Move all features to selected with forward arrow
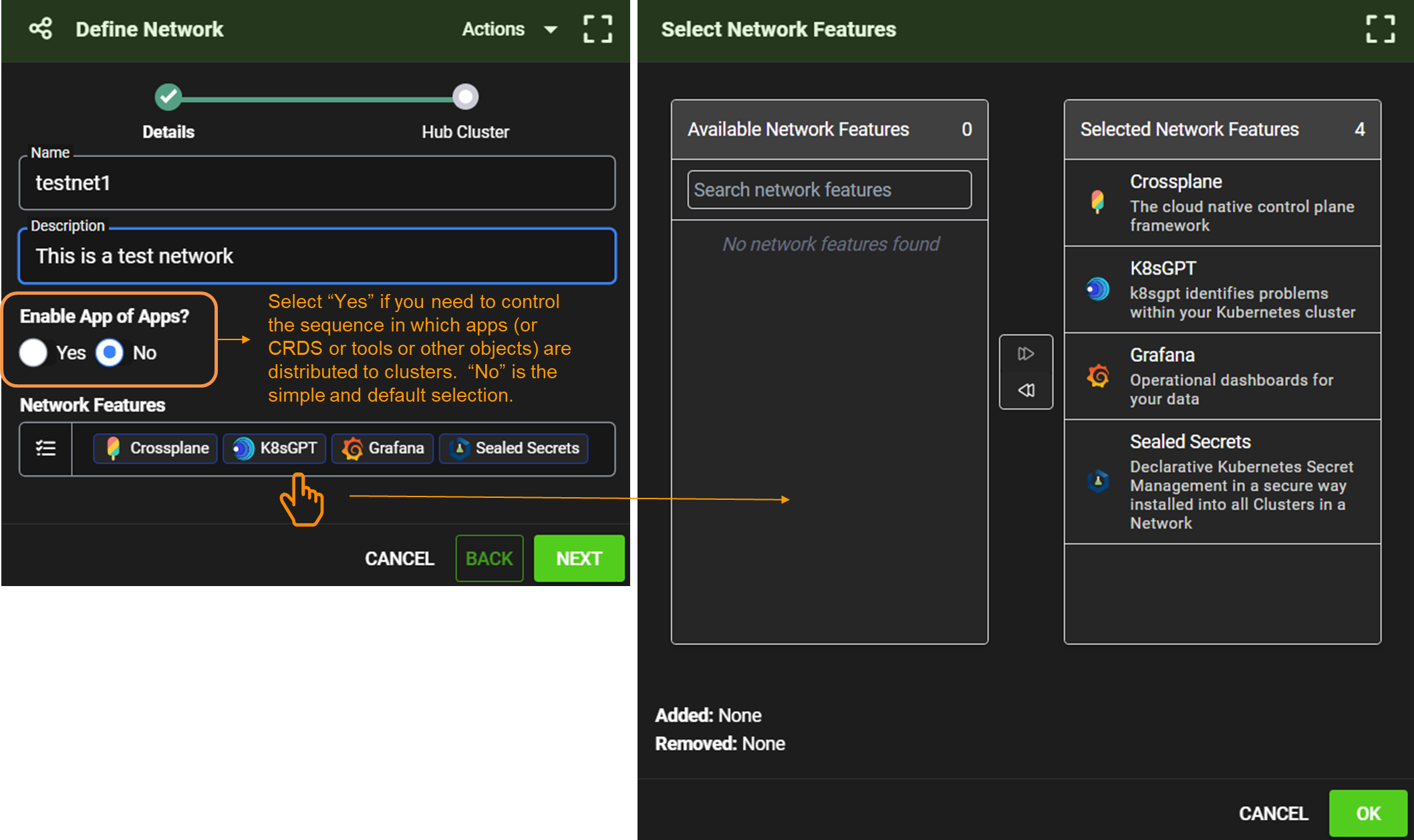Screen dimensions: 1414x840 1026,354
